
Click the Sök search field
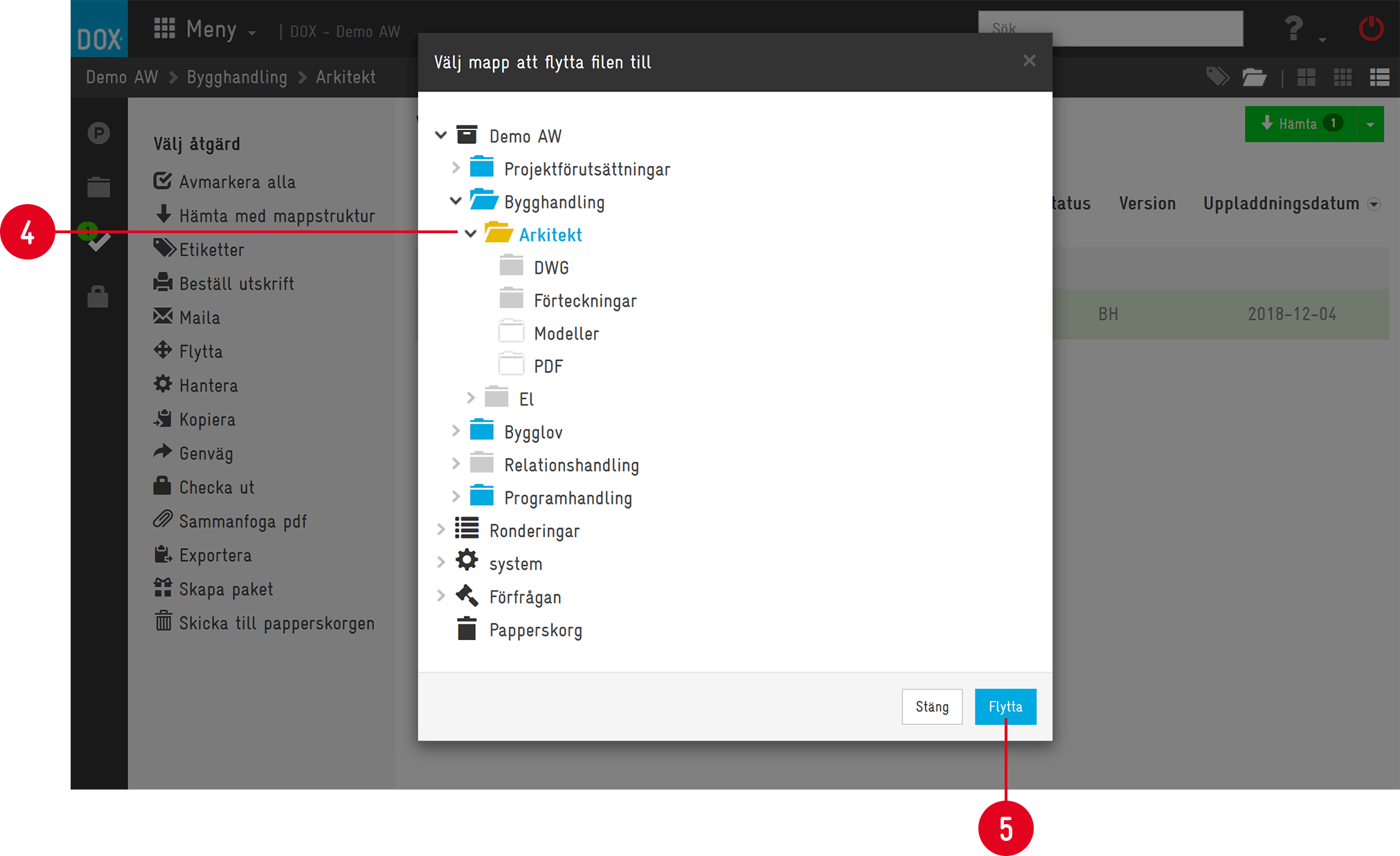pos(1110,28)
